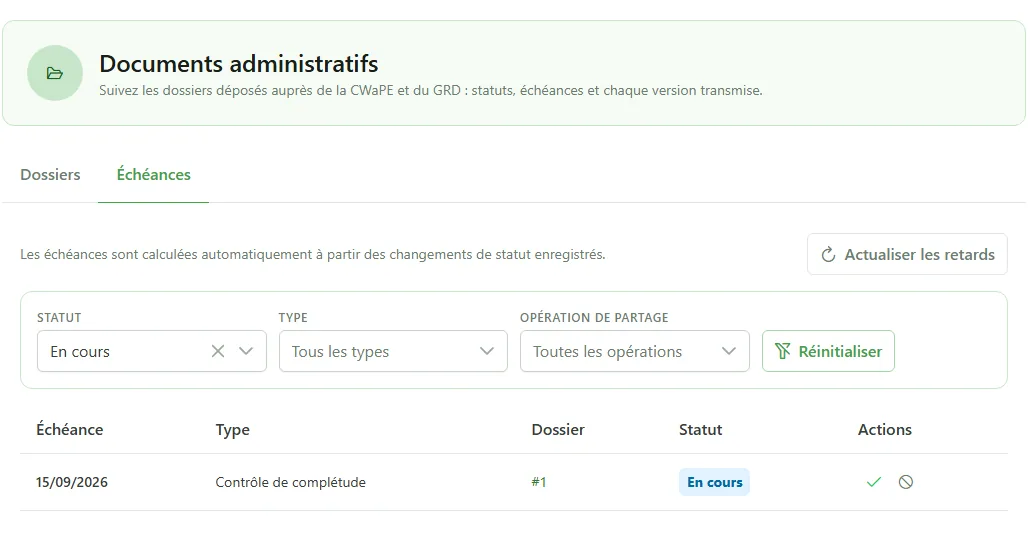Click the En cours value in Statut field
The image size is (1030, 540).
[x=80, y=351]
